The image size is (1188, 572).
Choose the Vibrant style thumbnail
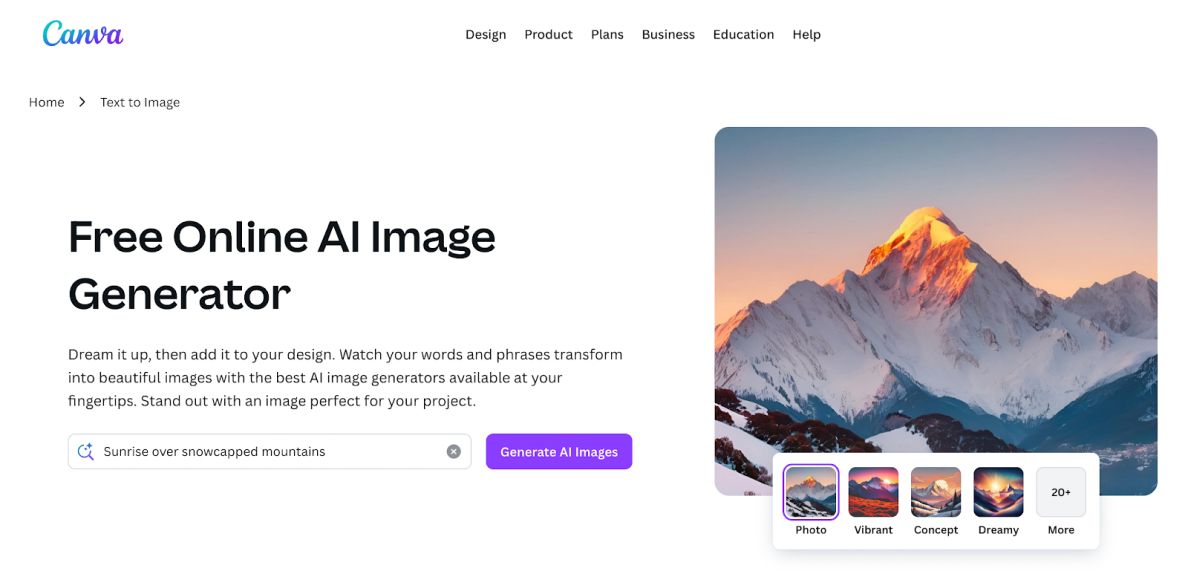click(x=874, y=492)
